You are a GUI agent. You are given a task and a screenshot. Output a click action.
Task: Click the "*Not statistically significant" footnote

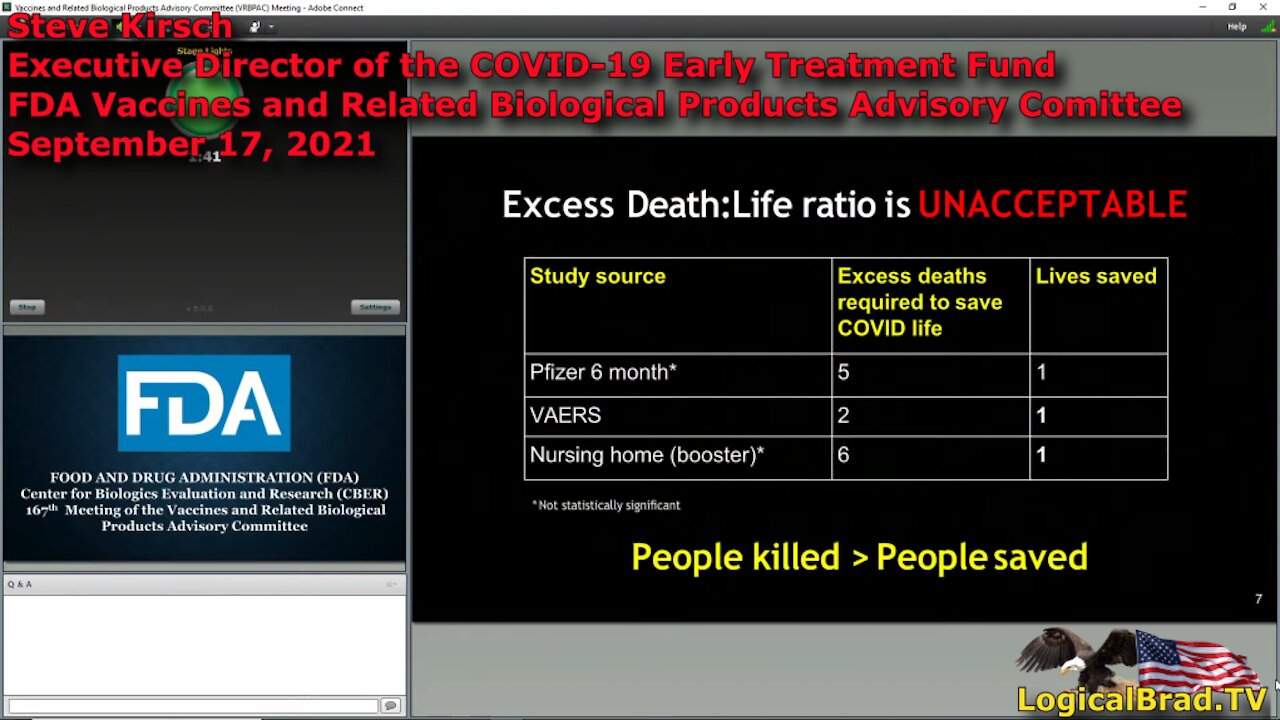(606, 505)
